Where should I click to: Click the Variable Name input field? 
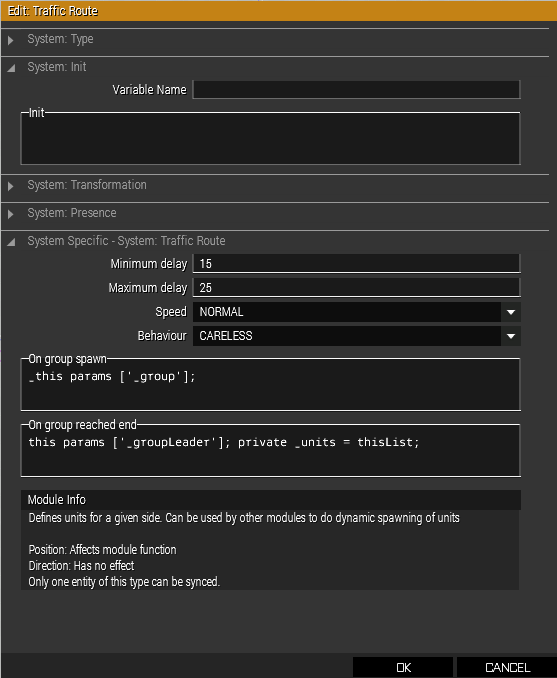click(x=356, y=90)
